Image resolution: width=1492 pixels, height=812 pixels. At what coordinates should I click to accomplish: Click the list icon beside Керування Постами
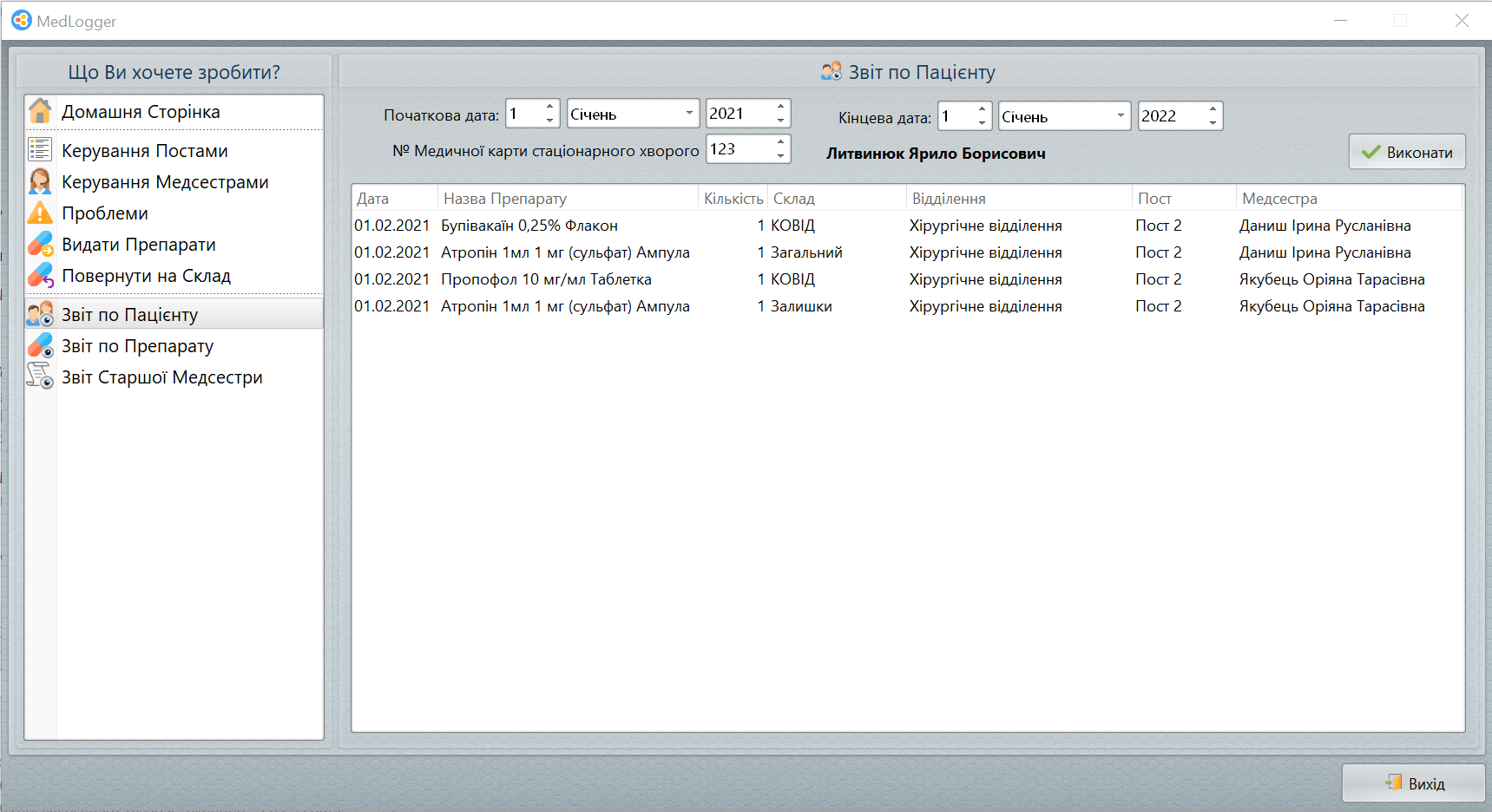(40, 150)
